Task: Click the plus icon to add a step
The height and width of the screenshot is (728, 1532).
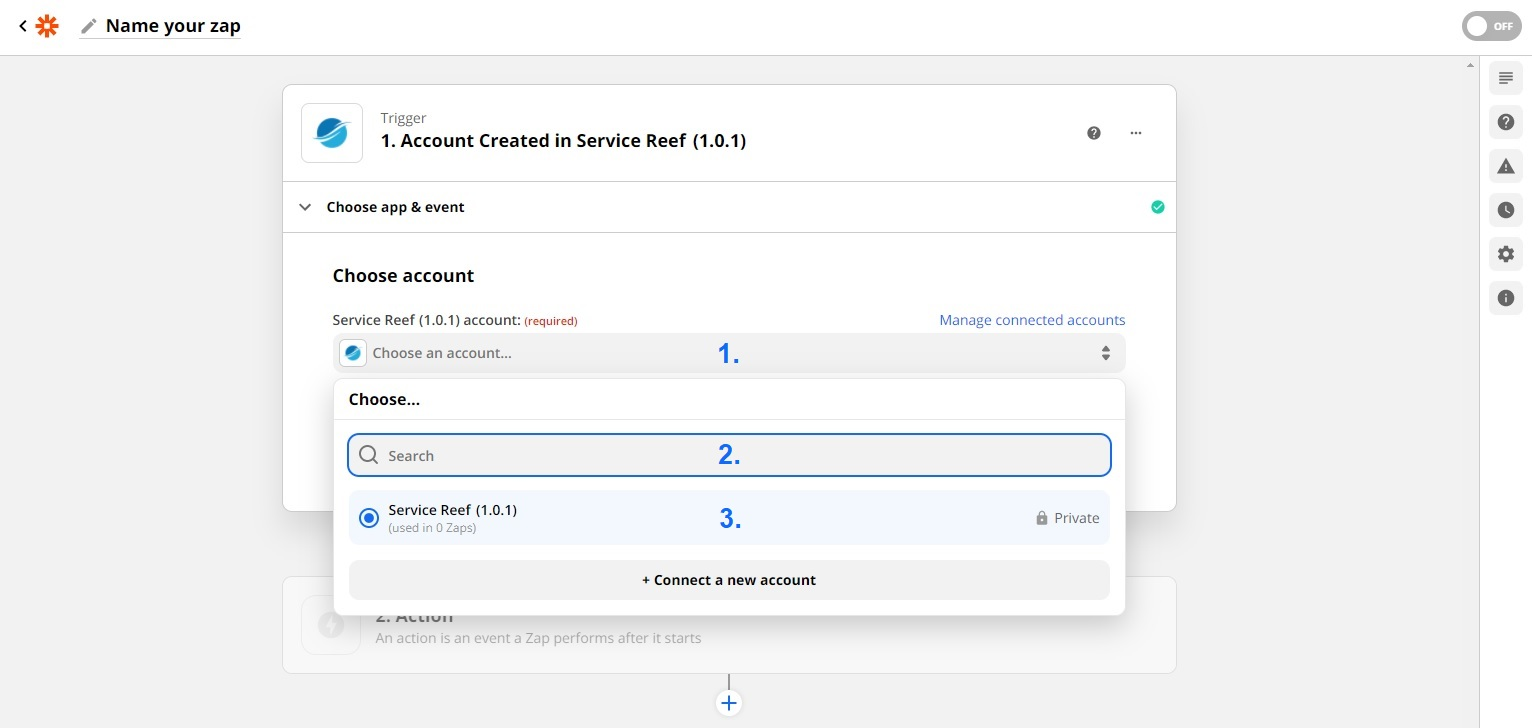Action: (x=729, y=703)
